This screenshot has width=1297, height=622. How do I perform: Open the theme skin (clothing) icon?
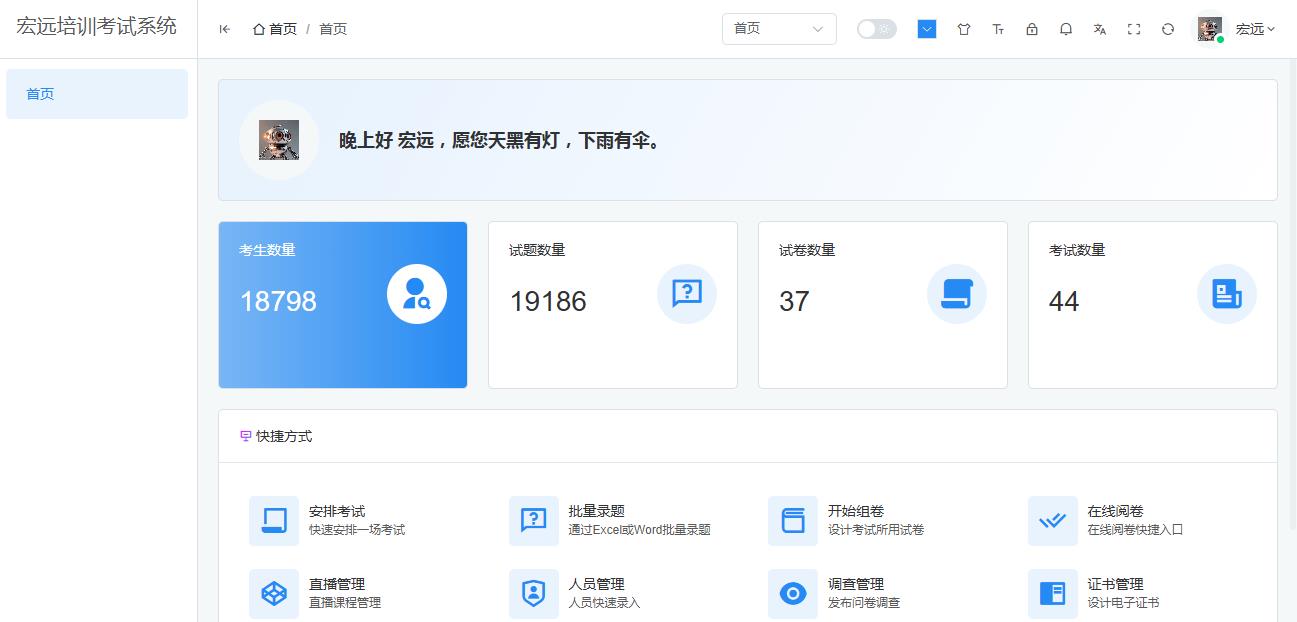[963, 29]
